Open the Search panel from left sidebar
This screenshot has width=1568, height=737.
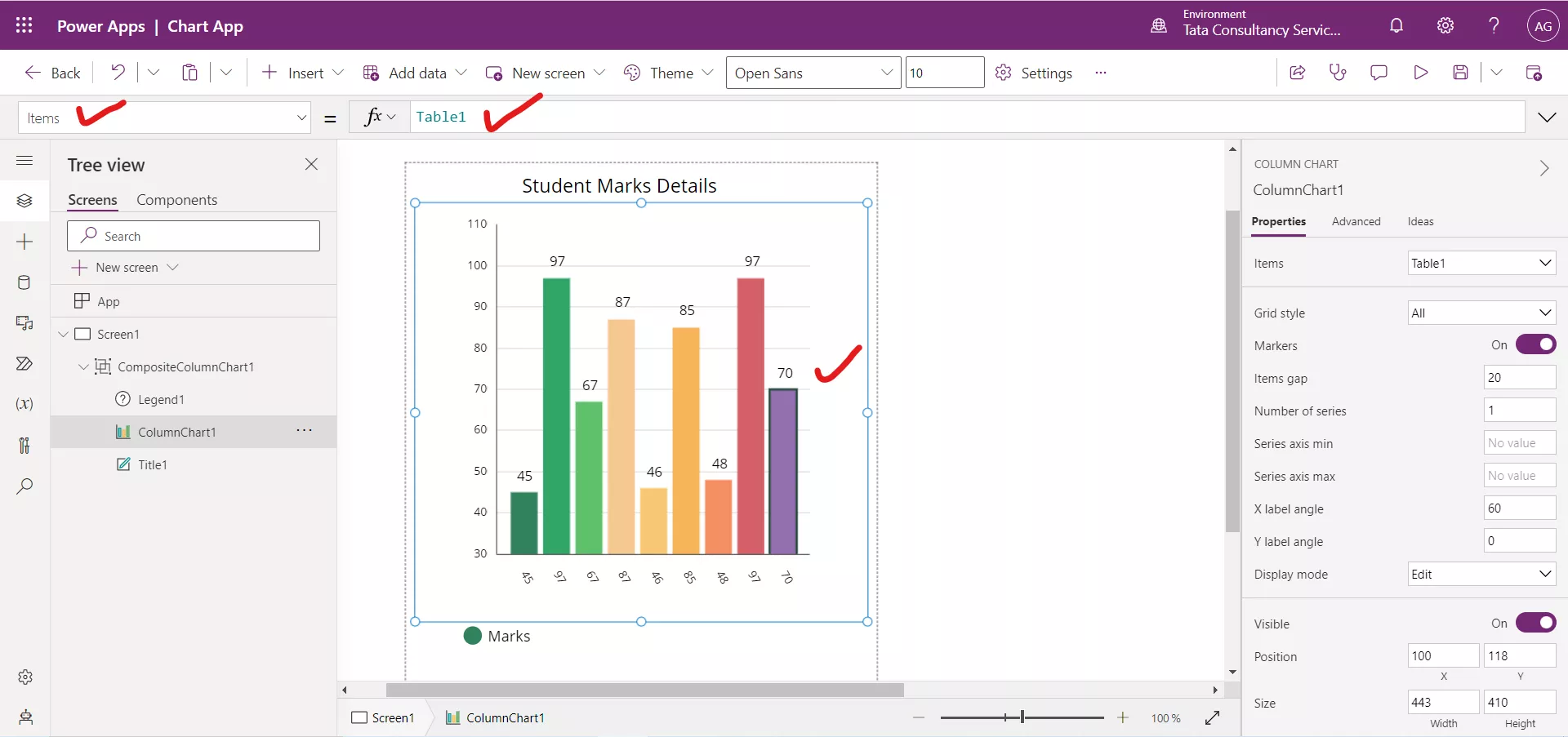[x=24, y=486]
